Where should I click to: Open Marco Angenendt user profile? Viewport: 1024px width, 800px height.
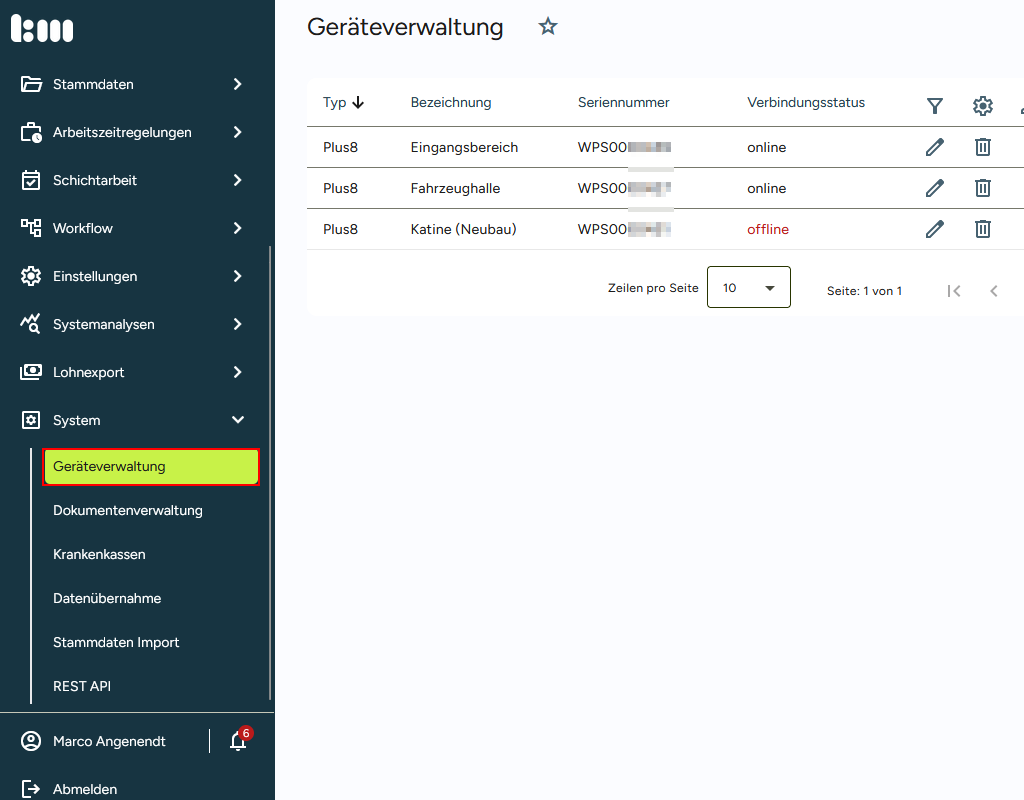coord(108,741)
